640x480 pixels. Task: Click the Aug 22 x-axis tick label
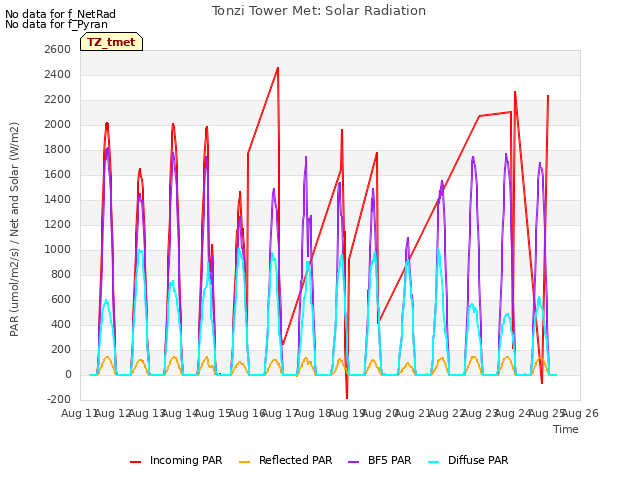[446, 413]
